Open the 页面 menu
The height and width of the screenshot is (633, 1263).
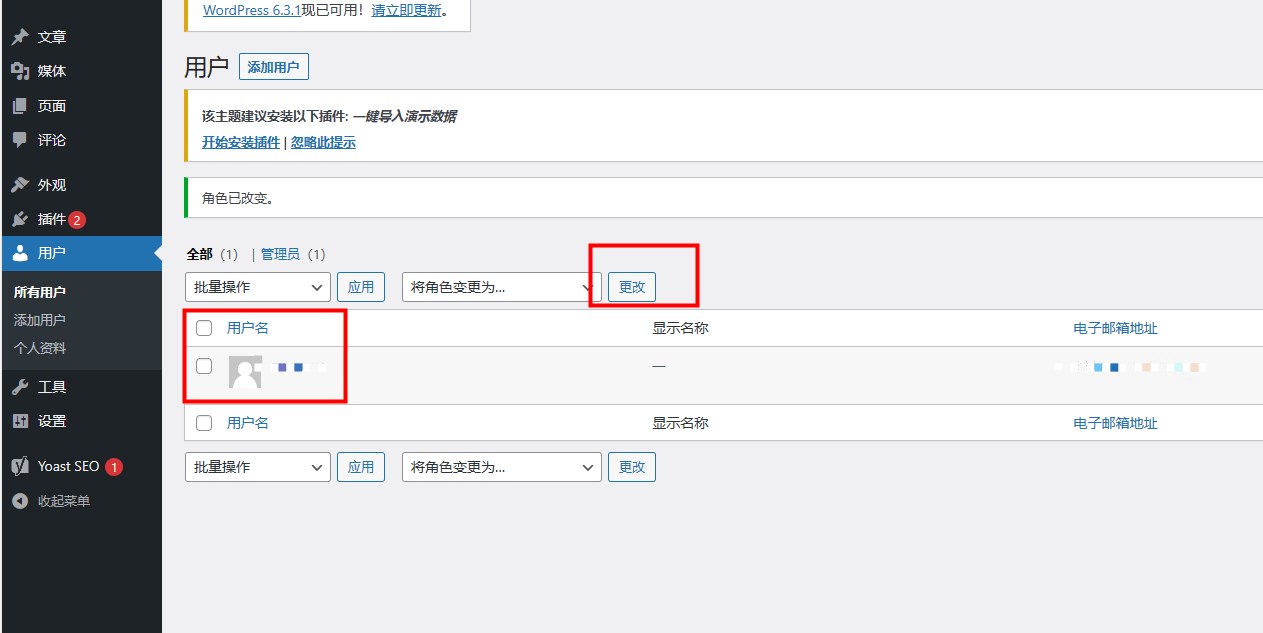point(81,106)
